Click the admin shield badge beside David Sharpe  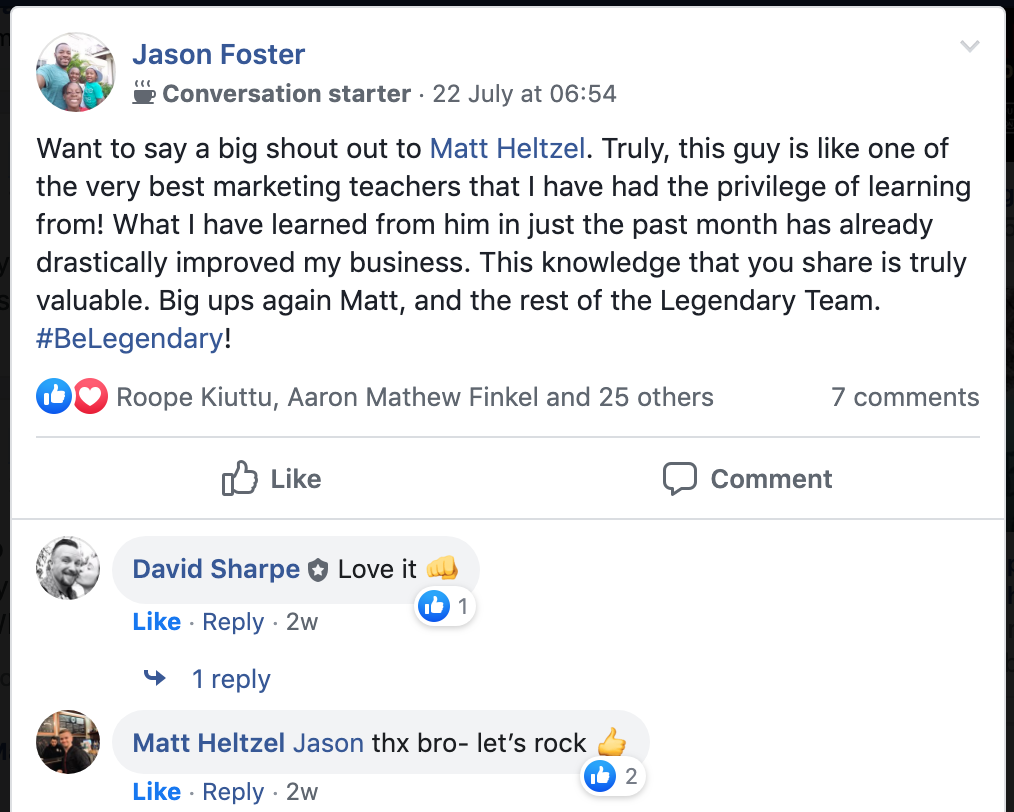pos(318,571)
